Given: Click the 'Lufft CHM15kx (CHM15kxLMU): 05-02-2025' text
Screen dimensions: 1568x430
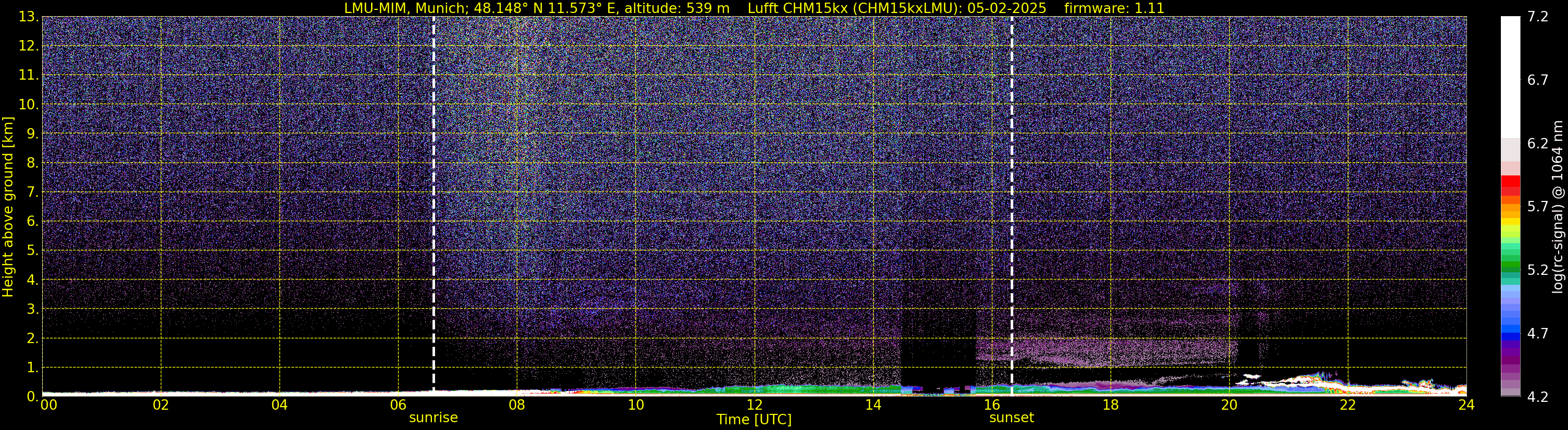Looking at the screenshot, I should tap(897, 8).
